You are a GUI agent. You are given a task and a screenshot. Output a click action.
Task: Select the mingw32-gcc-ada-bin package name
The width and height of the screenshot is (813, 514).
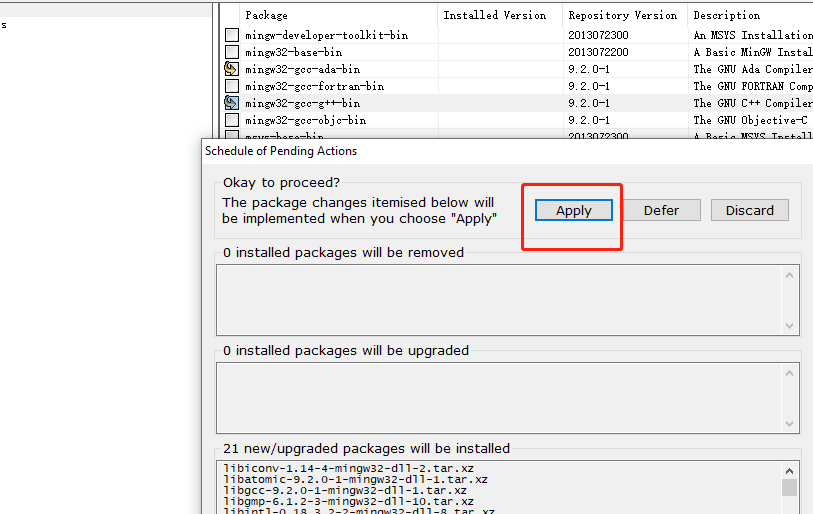click(x=302, y=70)
